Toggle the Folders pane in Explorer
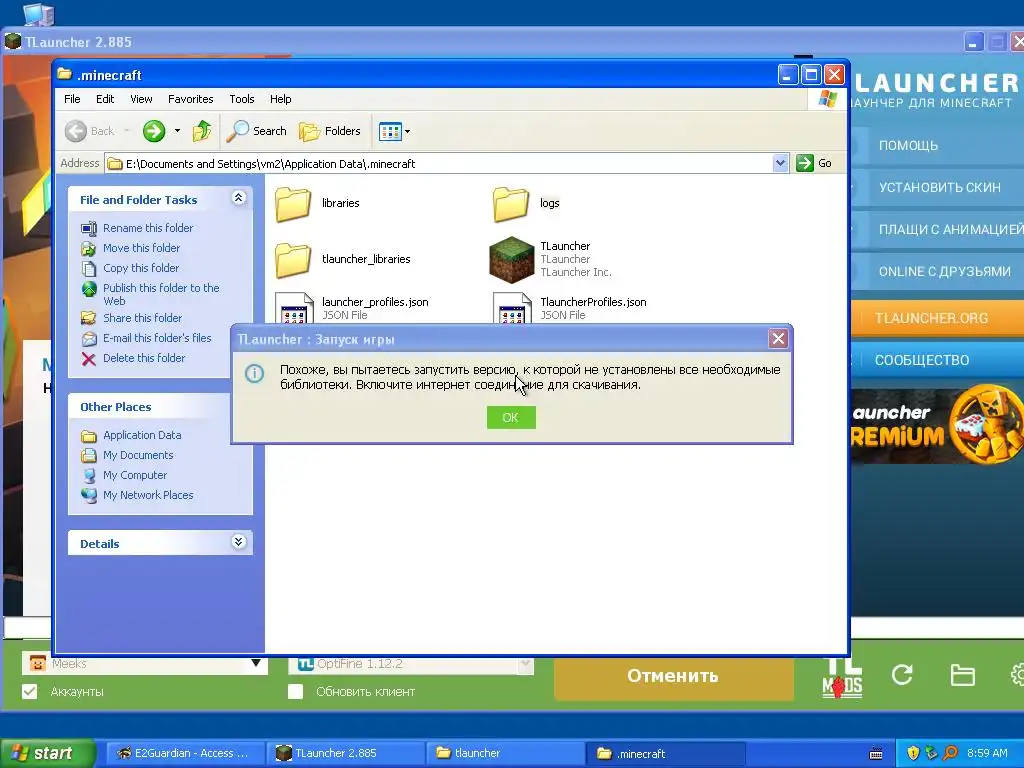Viewport: 1024px width, 768px height. coord(330,131)
